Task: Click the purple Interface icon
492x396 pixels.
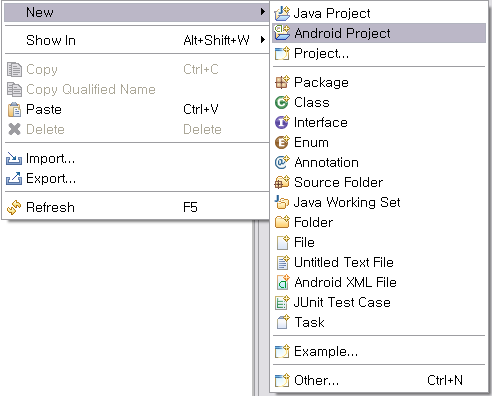Action: [282, 122]
